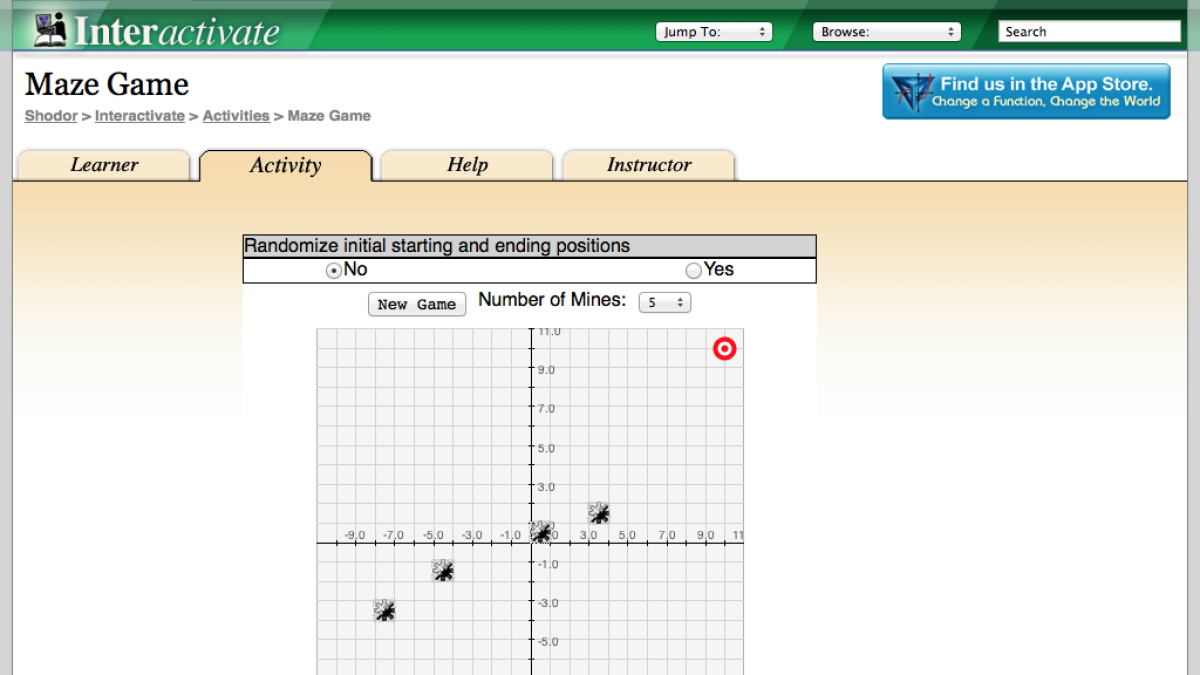Click the mine at the grid origin
Screen dimensions: 1200x675
(x=540, y=532)
